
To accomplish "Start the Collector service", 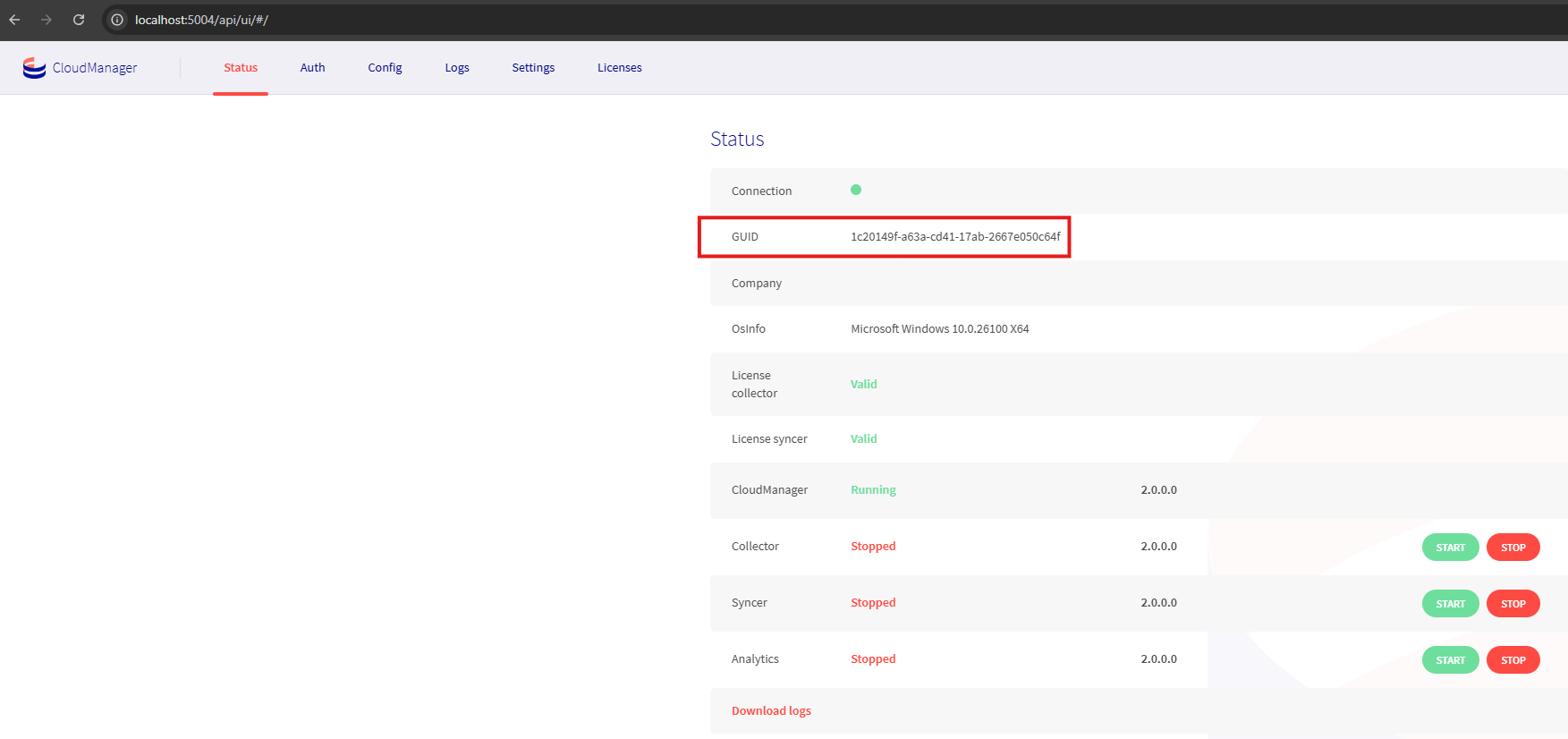I will (1450, 548).
